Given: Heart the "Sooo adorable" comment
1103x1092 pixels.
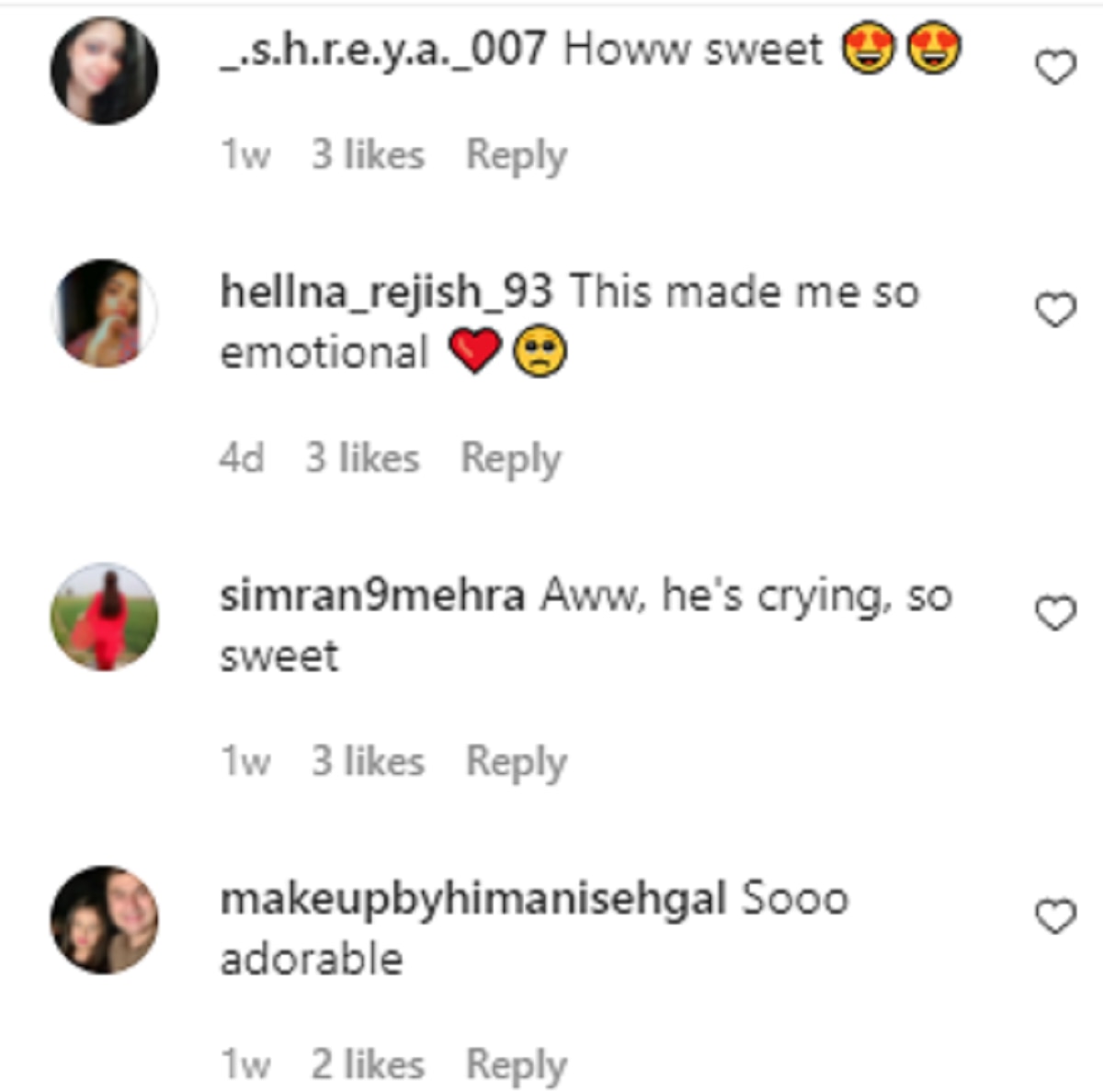Looking at the screenshot, I should [1055, 916].
